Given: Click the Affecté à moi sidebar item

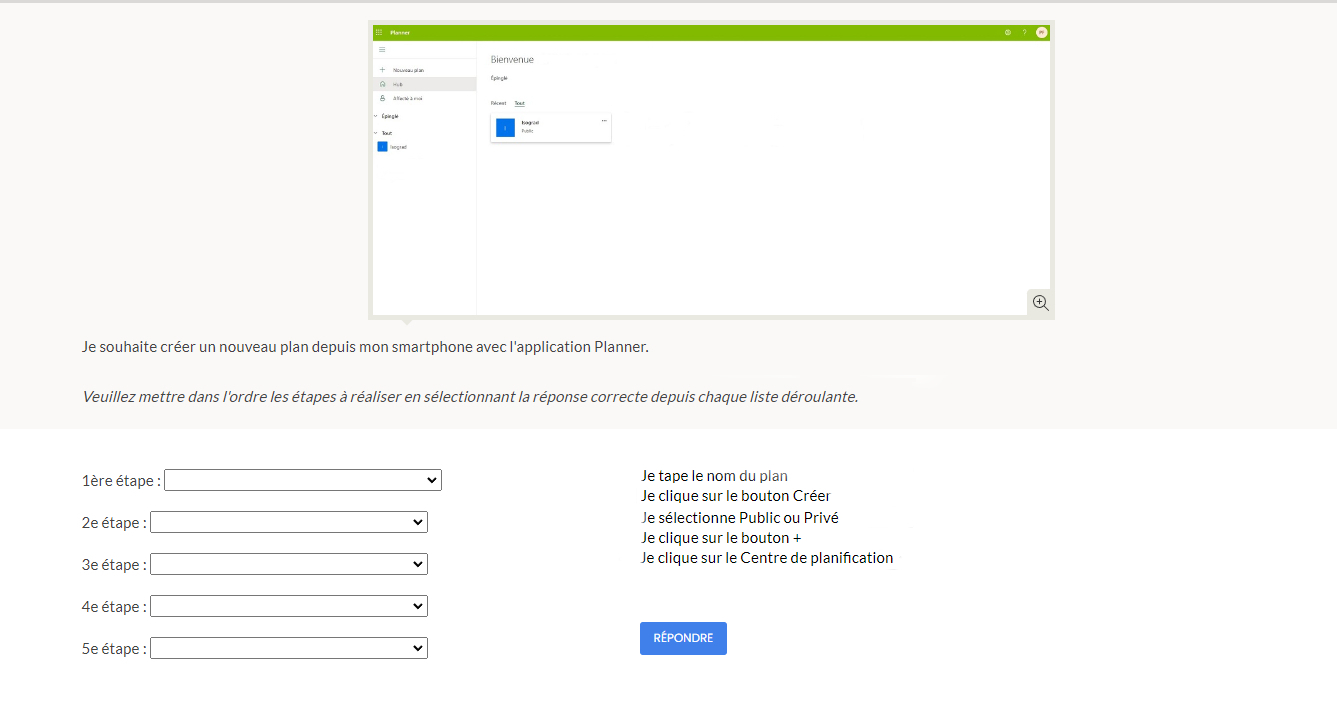Looking at the screenshot, I should click(x=407, y=98).
